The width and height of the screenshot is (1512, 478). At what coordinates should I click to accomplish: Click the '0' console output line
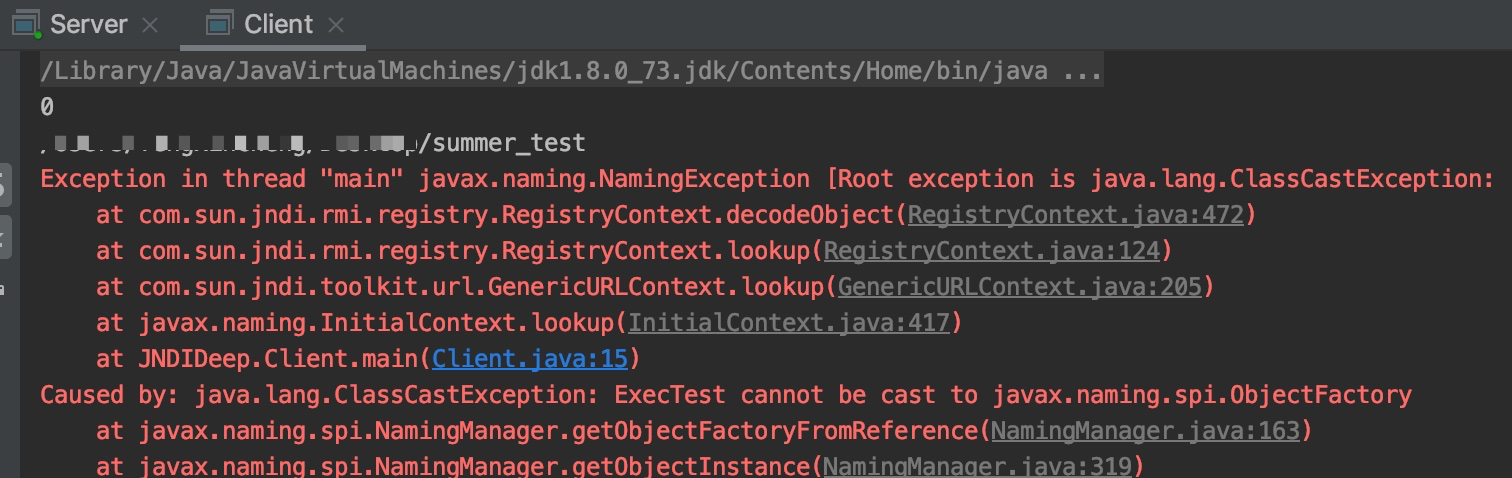point(47,107)
